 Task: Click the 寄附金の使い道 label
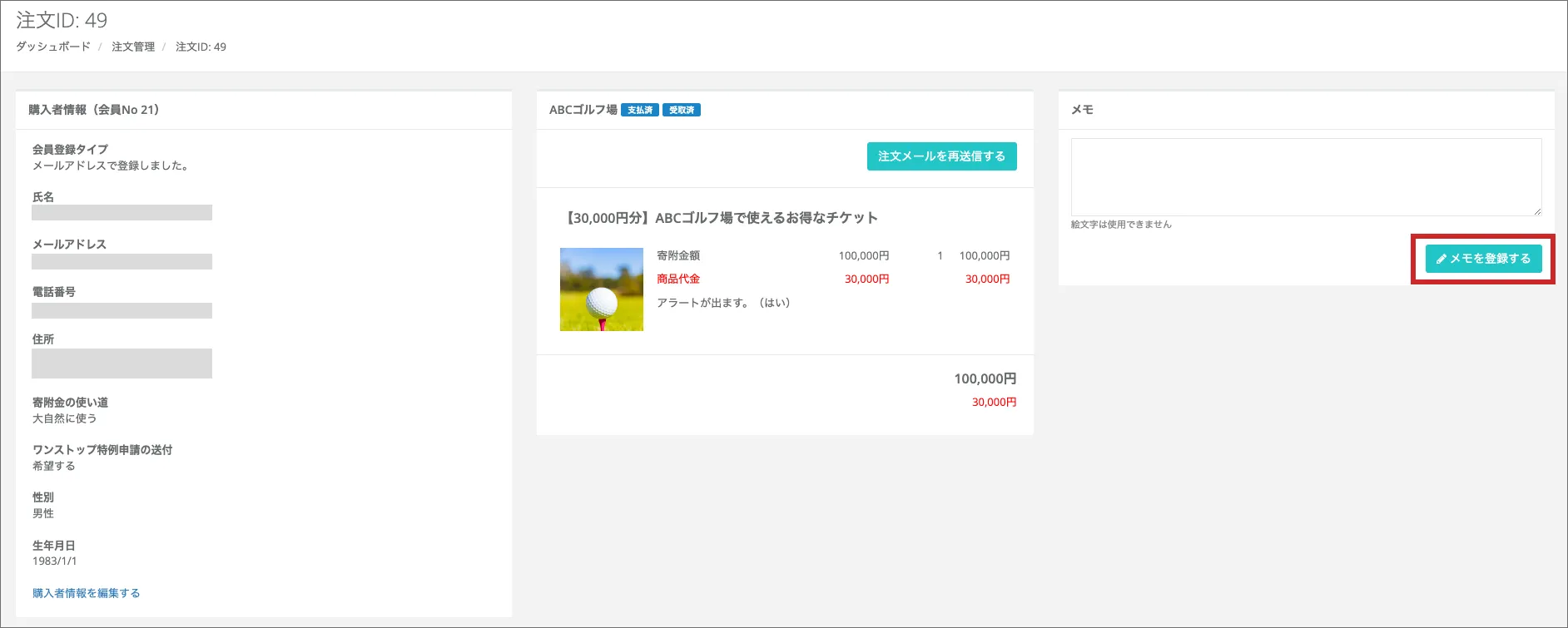pos(70,403)
